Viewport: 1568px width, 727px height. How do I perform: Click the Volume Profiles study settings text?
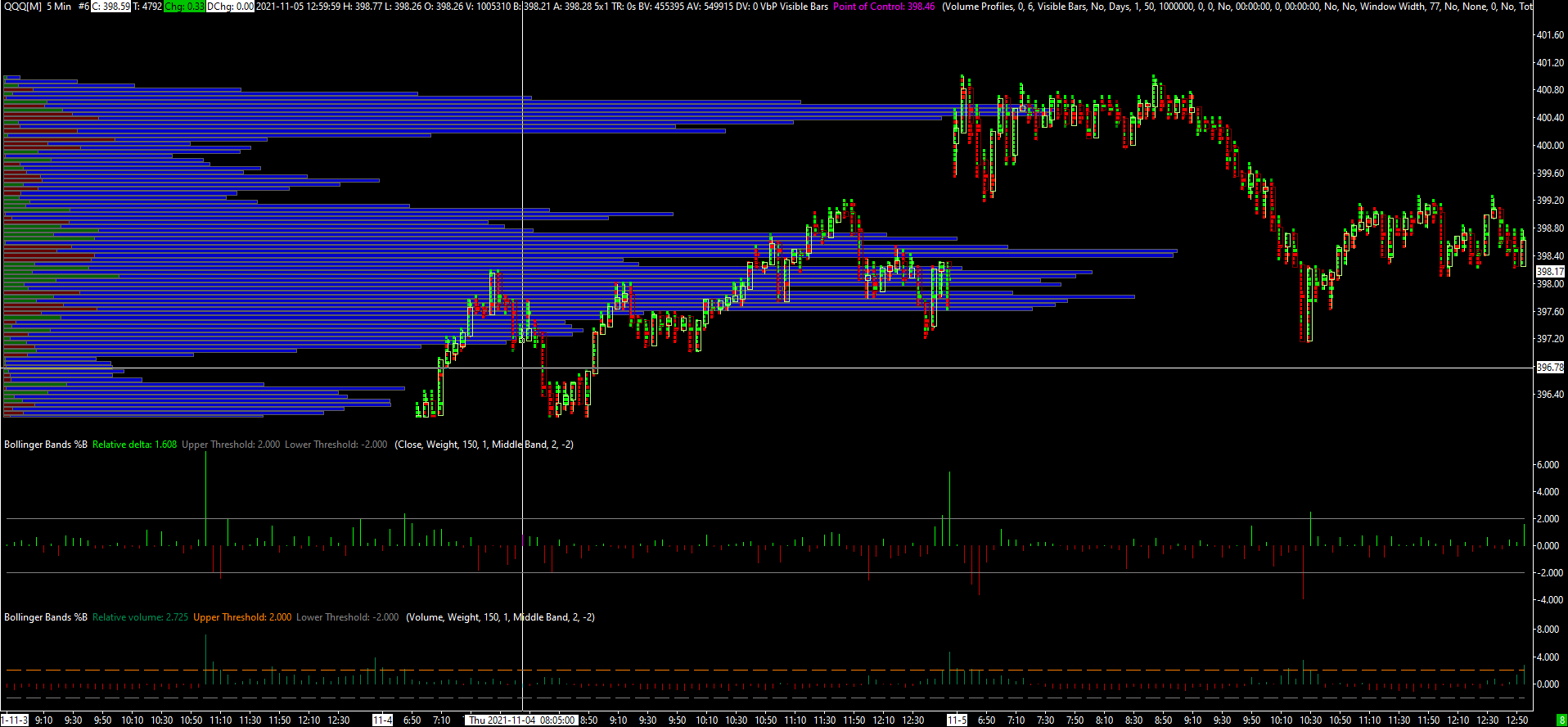tap(1237, 7)
